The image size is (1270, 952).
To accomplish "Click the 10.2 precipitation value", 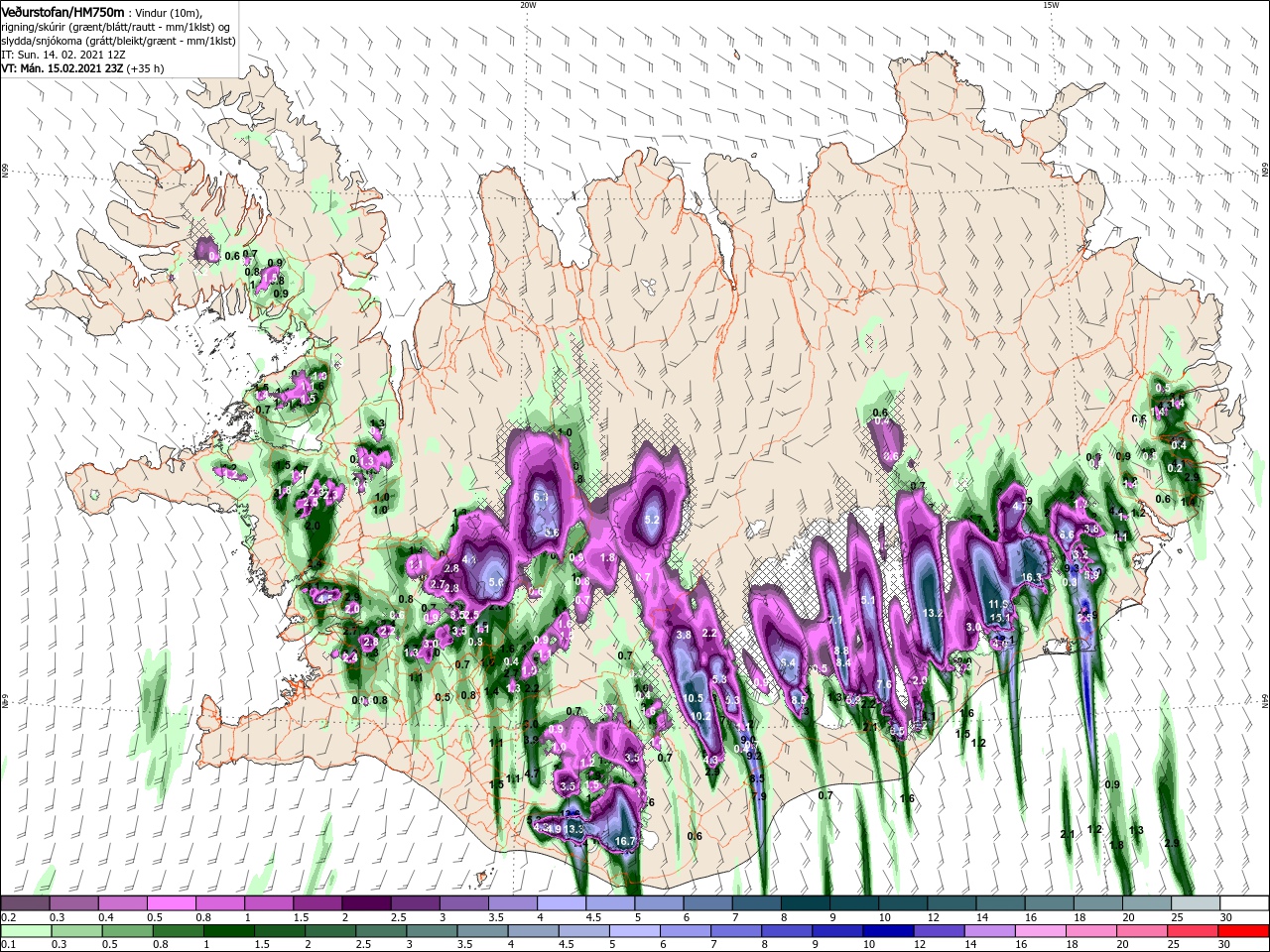I will click(x=700, y=716).
